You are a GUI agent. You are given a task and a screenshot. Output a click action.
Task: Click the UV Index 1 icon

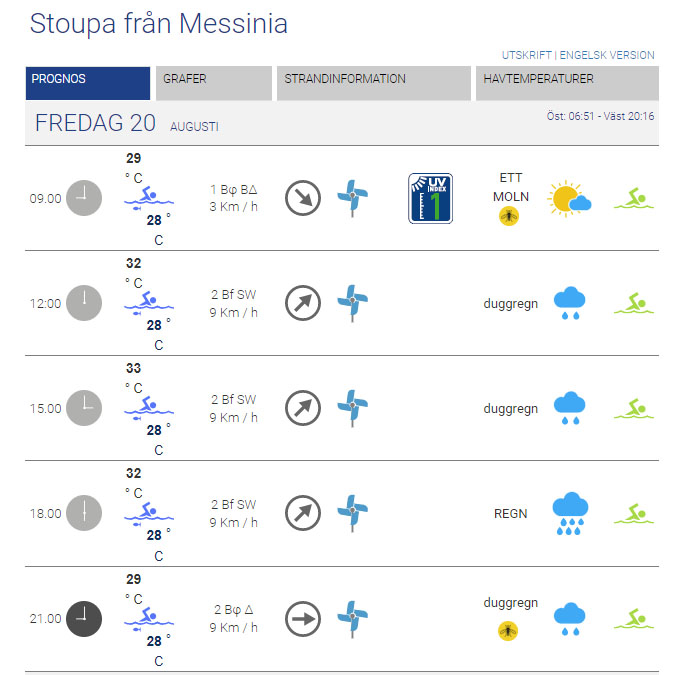click(x=430, y=198)
